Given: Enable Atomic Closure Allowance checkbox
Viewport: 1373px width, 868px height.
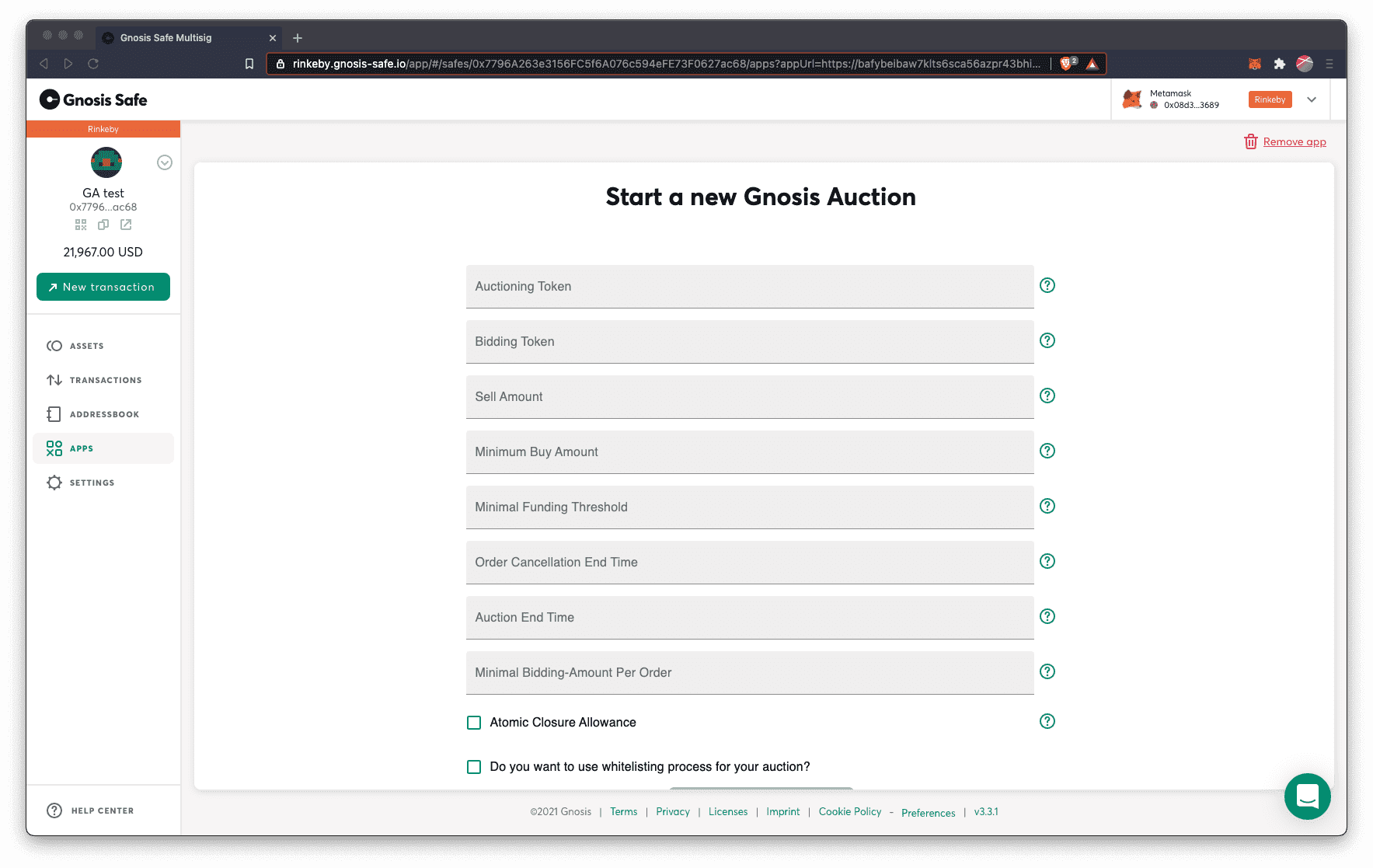Looking at the screenshot, I should [474, 723].
